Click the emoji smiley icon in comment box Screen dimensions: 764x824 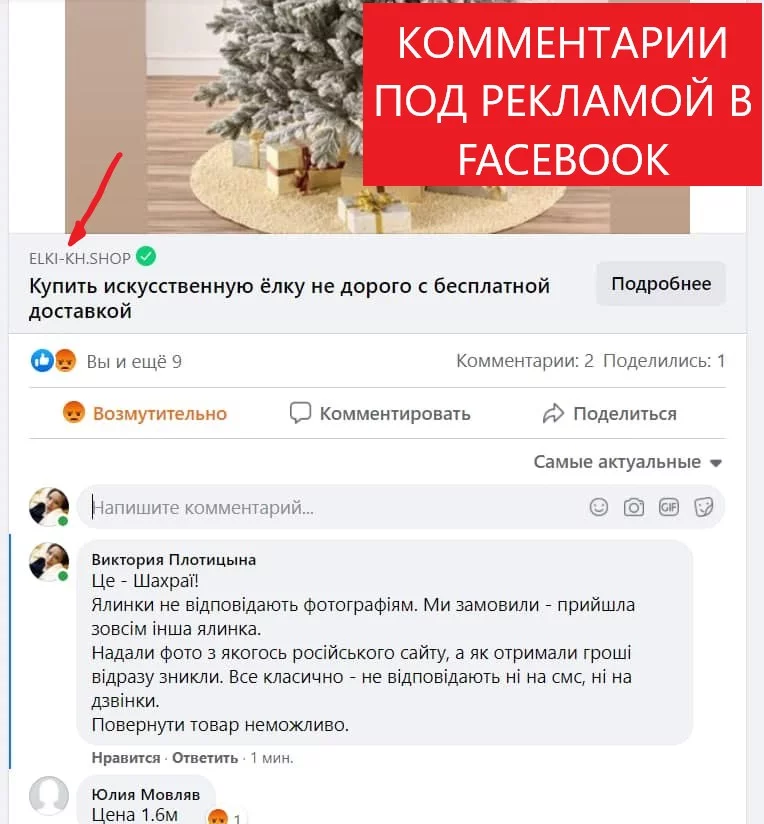coord(598,507)
